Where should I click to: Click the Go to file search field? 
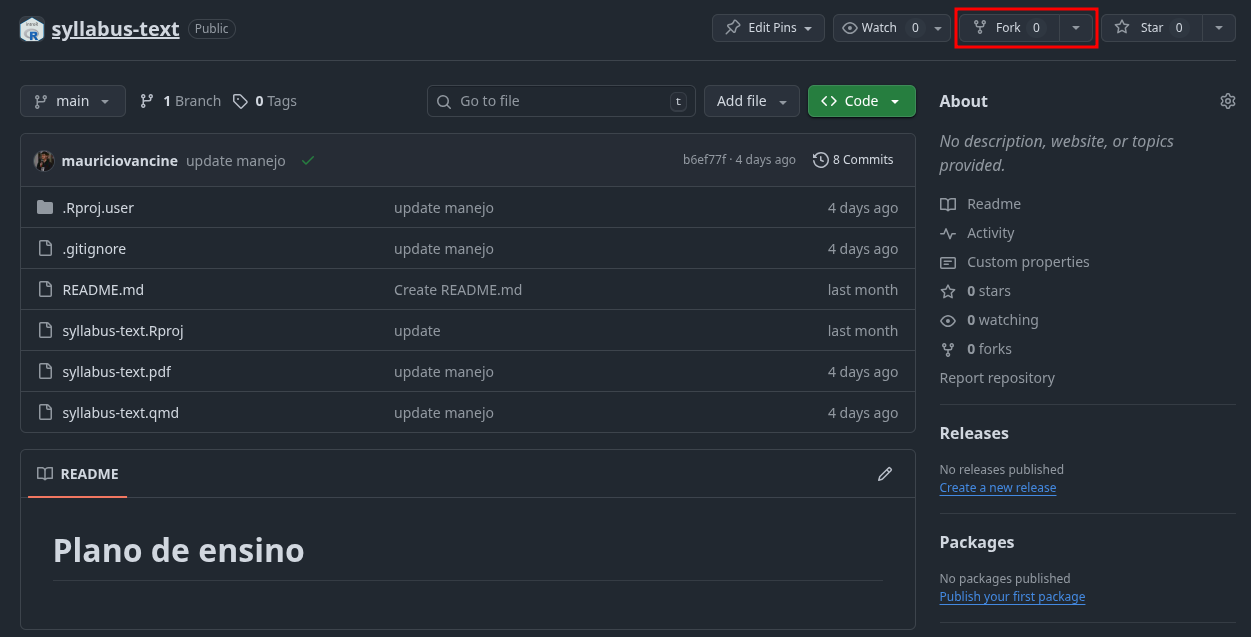pyautogui.click(x=560, y=101)
